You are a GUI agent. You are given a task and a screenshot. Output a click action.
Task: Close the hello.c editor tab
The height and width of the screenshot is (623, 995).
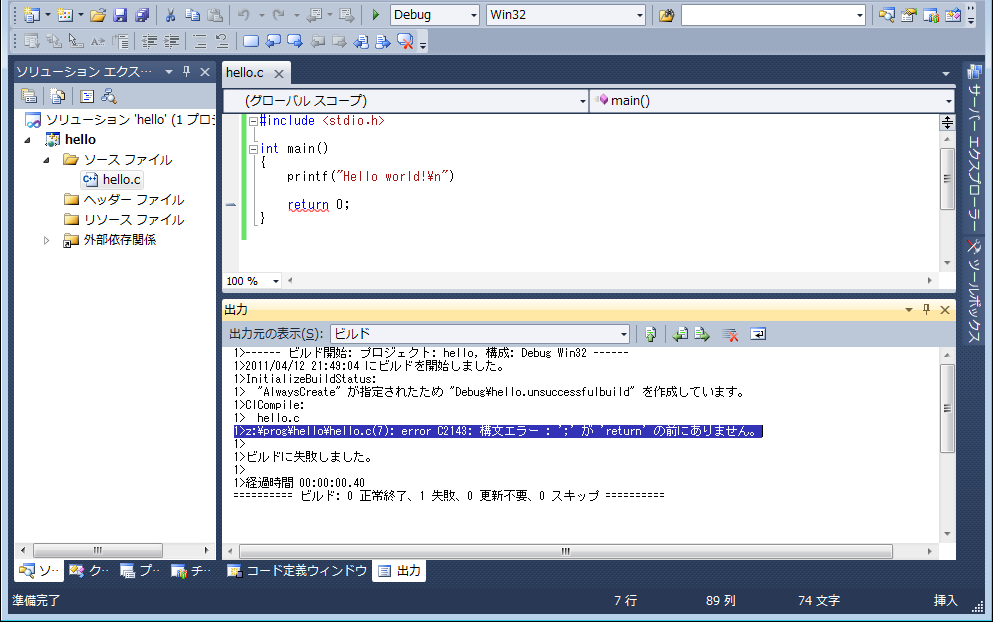click(279, 74)
